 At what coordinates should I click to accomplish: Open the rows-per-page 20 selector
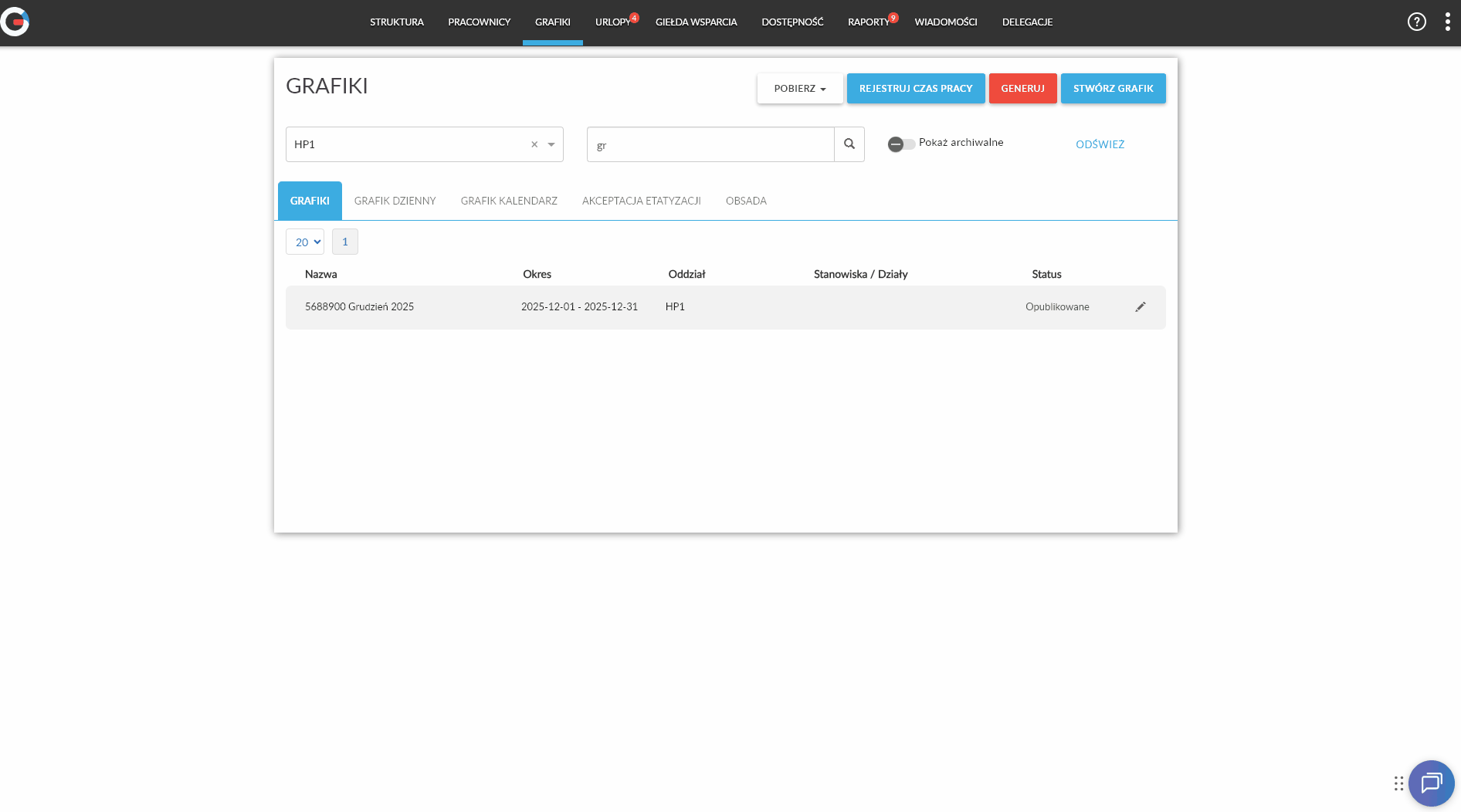(305, 242)
